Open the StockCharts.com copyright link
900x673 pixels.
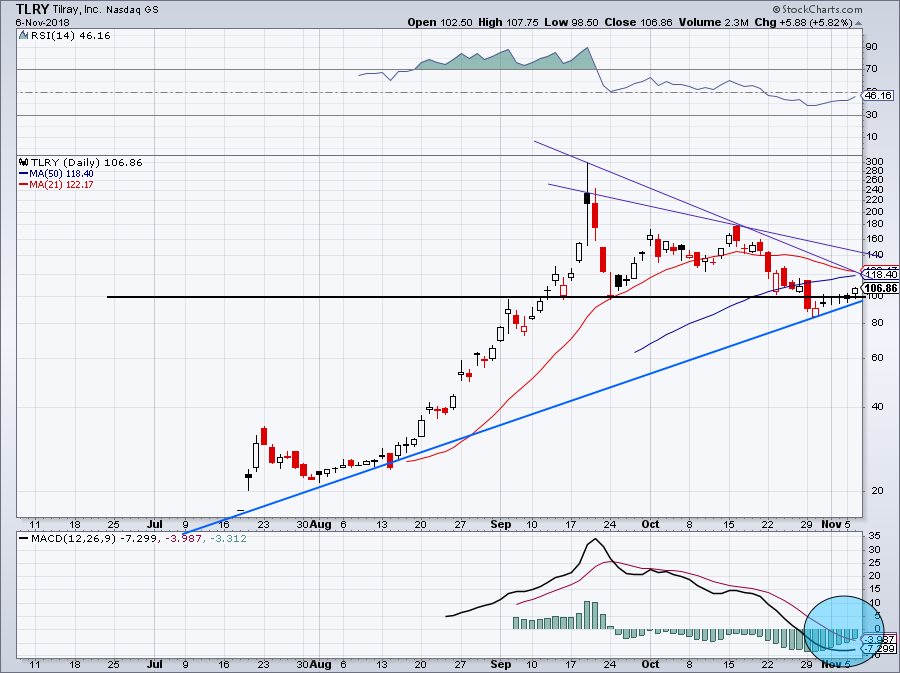817,9
